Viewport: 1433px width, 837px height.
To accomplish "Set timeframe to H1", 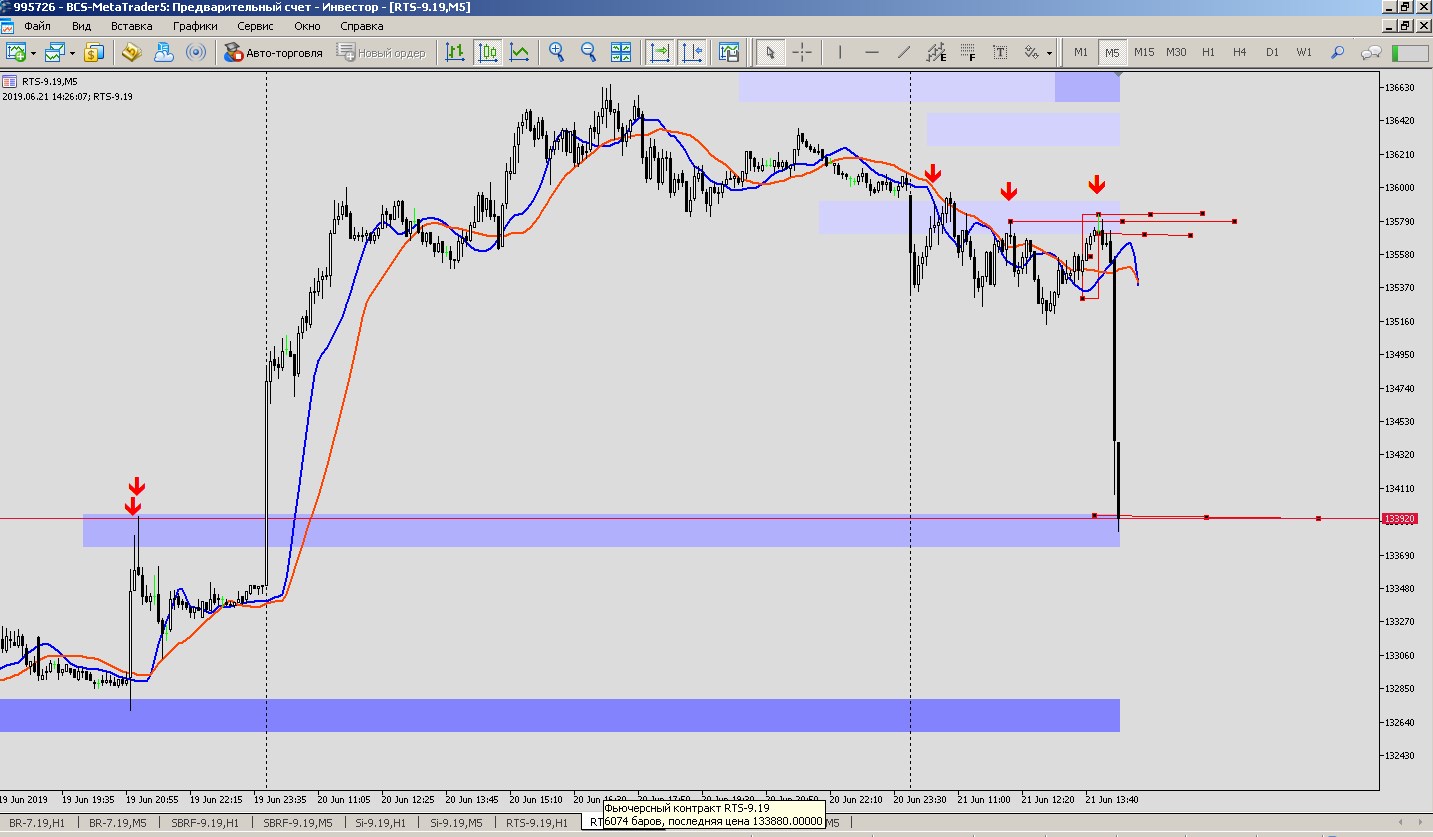I will click(x=1208, y=52).
